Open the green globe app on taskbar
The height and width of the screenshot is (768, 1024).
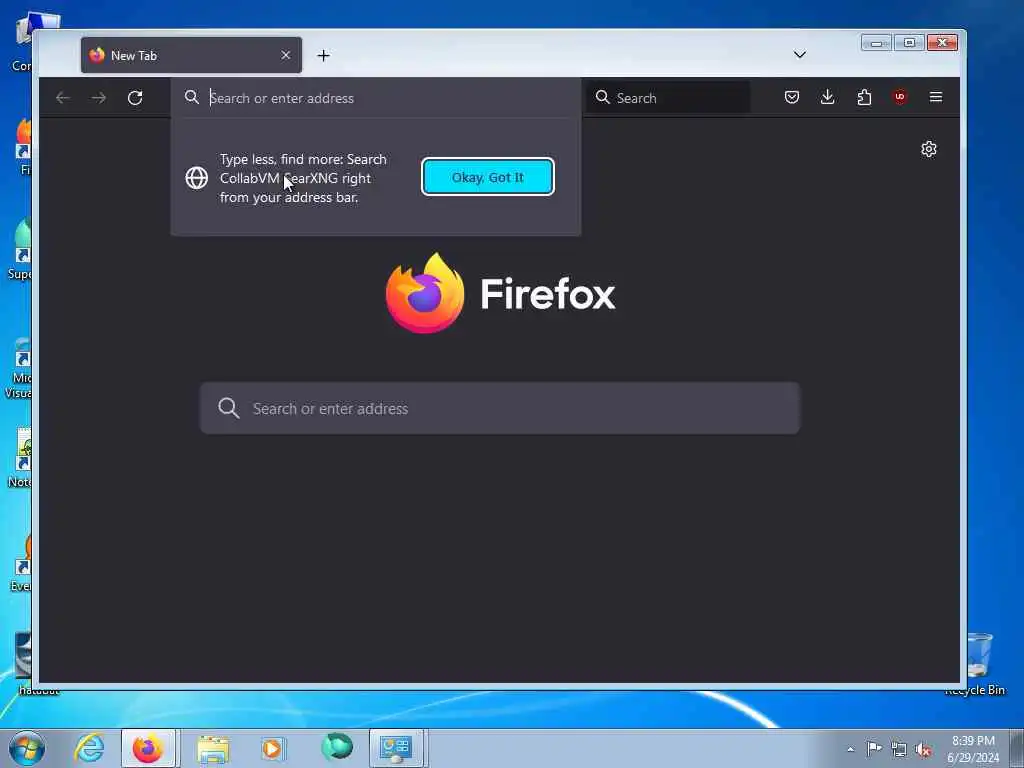click(x=337, y=748)
